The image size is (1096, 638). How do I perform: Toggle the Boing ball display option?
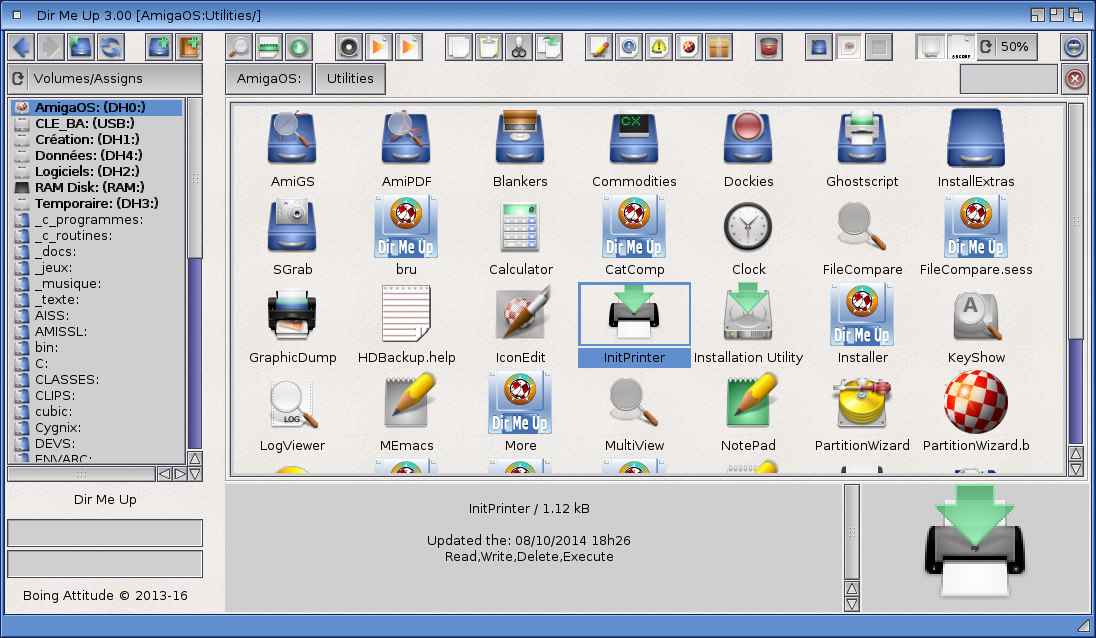(689, 46)
